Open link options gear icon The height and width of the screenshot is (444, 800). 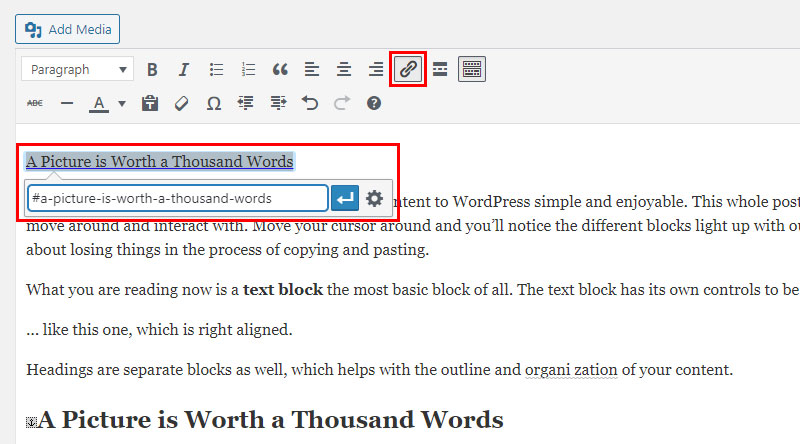374,198
